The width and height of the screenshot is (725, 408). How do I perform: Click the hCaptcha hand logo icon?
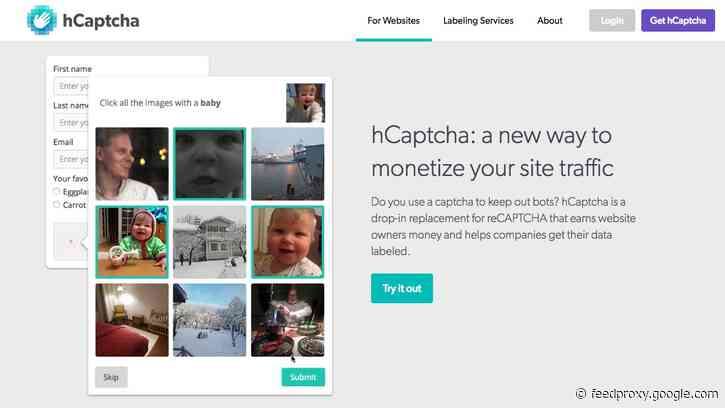[42, 20]
